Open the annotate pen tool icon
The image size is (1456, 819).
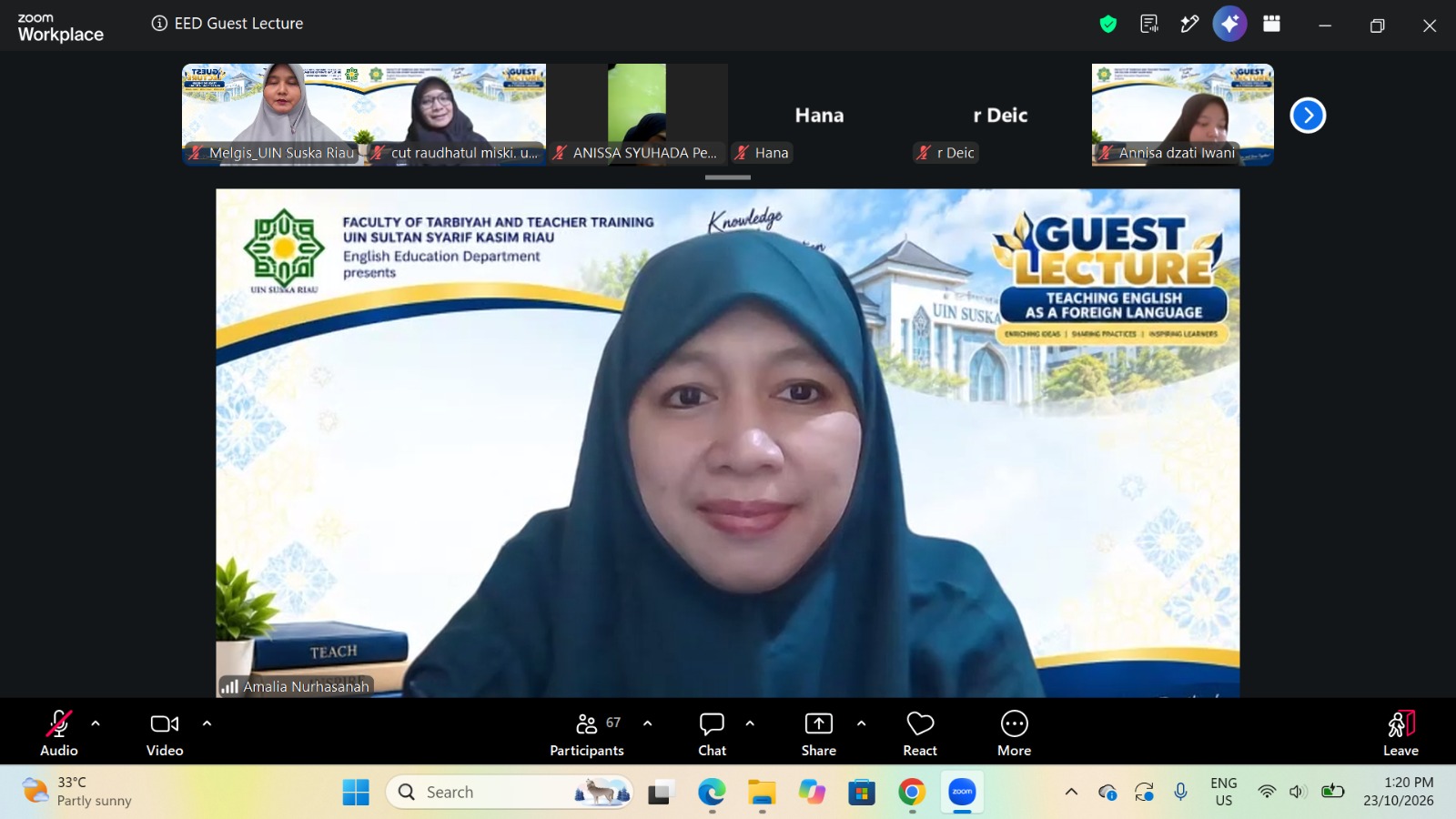(1189, 25)
